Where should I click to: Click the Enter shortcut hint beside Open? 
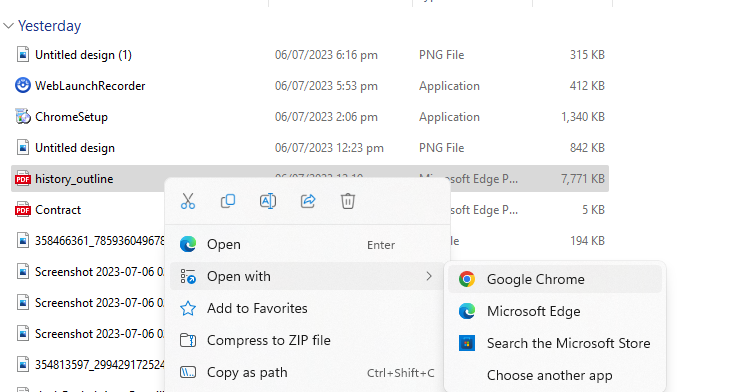click(x=381, y=245)
